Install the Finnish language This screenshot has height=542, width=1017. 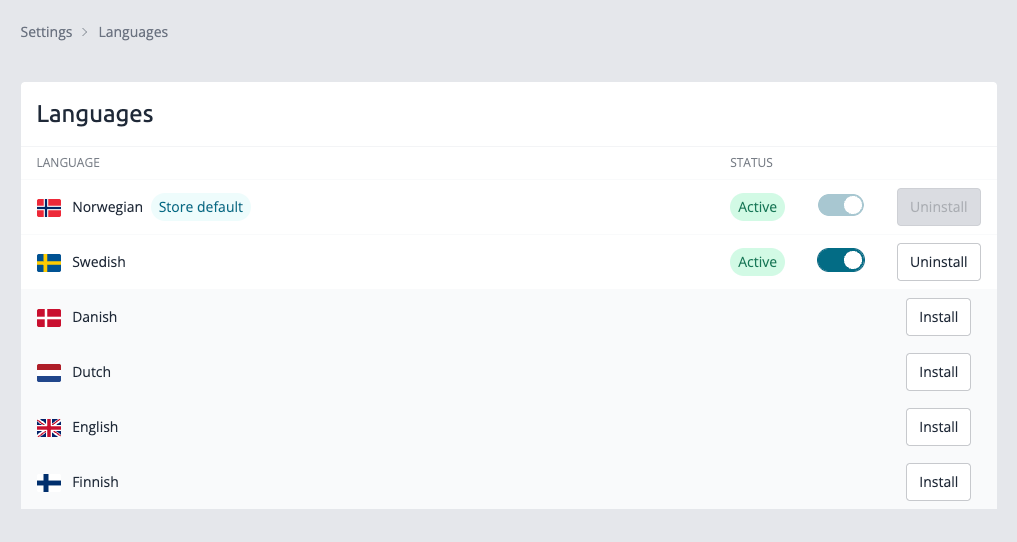(938, 482)
